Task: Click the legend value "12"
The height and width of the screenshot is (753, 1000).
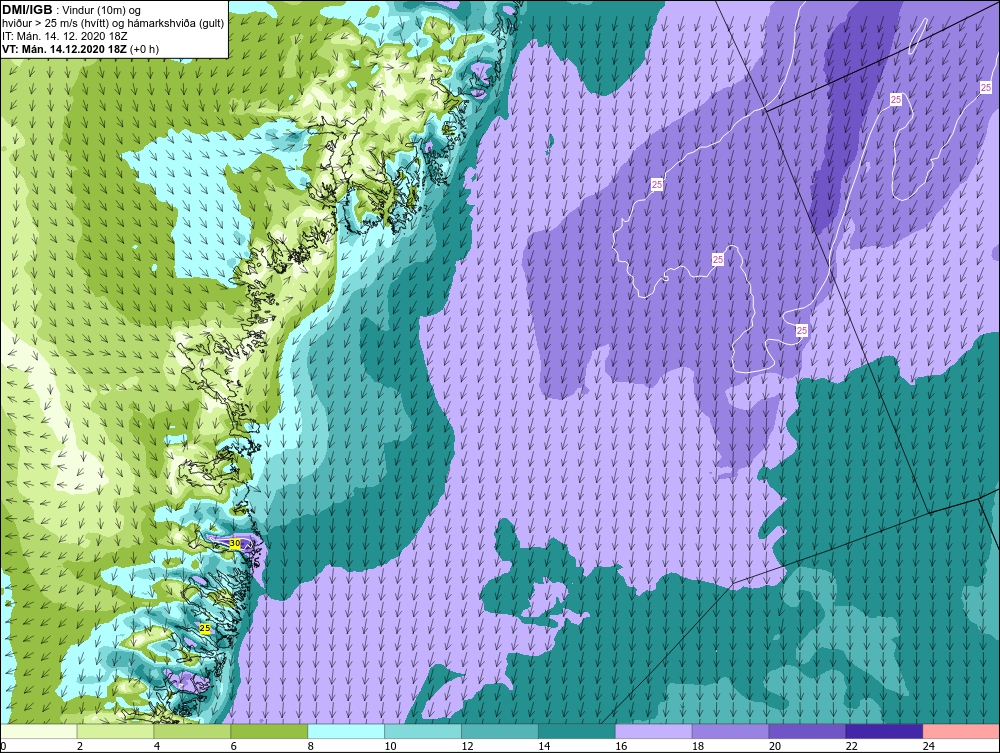Action: 467,746
